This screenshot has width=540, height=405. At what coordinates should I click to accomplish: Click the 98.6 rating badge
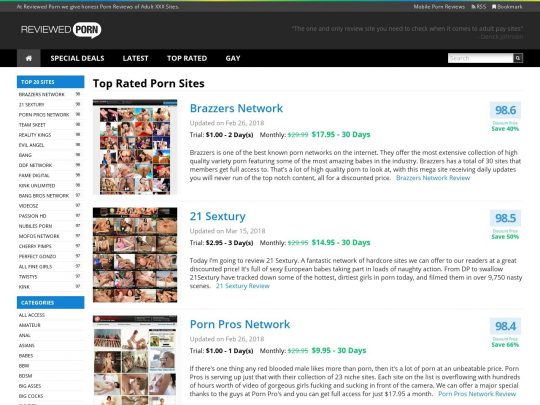505,110
